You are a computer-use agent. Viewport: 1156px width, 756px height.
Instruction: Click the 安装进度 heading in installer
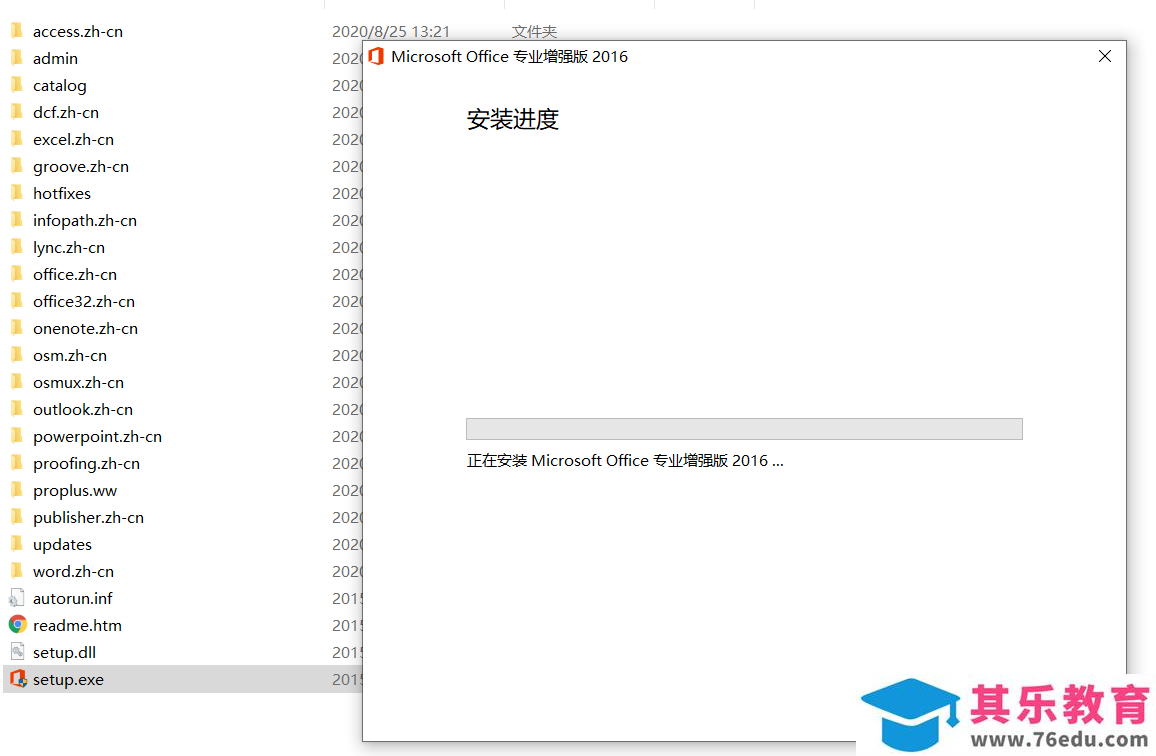click(512, 119)
